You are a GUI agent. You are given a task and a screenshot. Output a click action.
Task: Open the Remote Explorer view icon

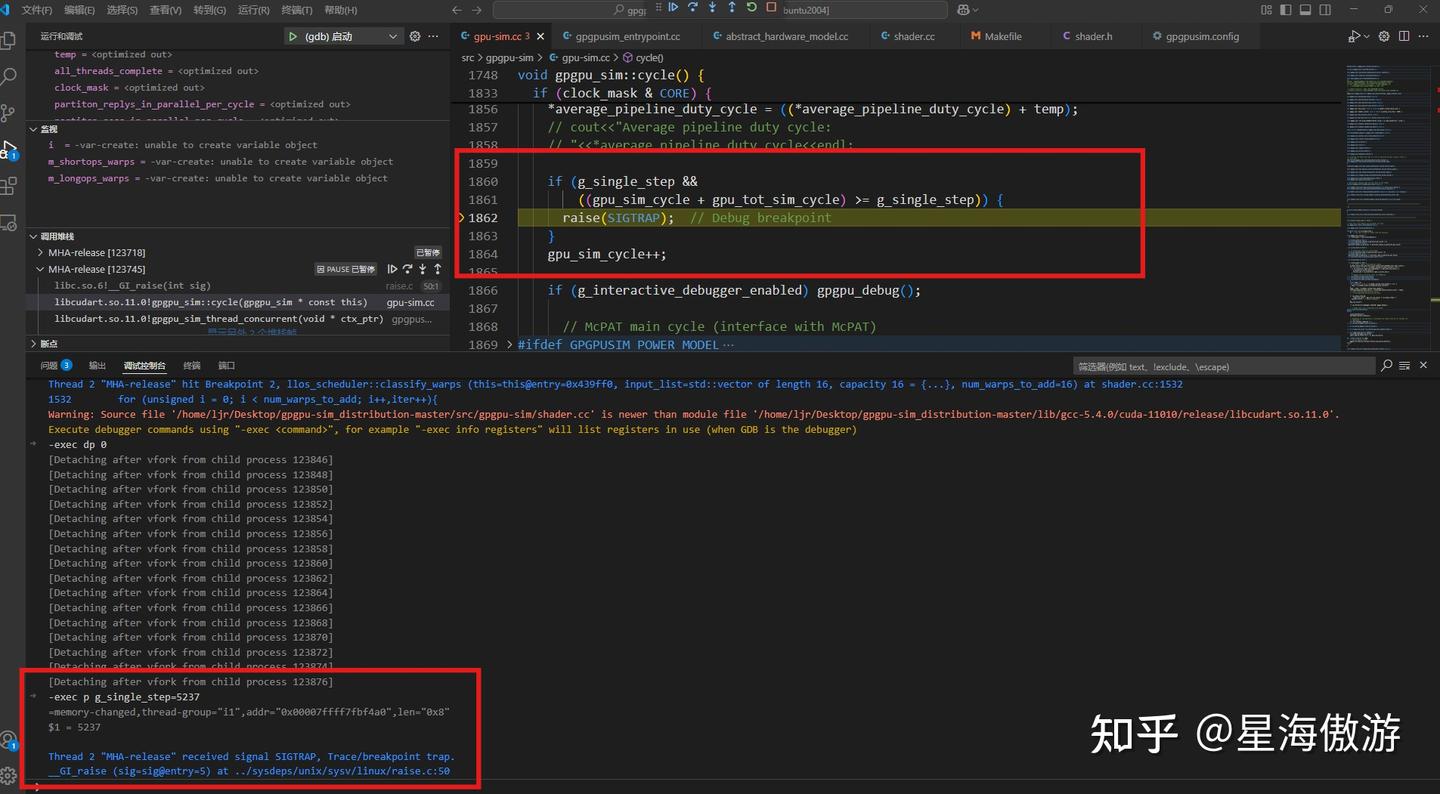[8, 222]
